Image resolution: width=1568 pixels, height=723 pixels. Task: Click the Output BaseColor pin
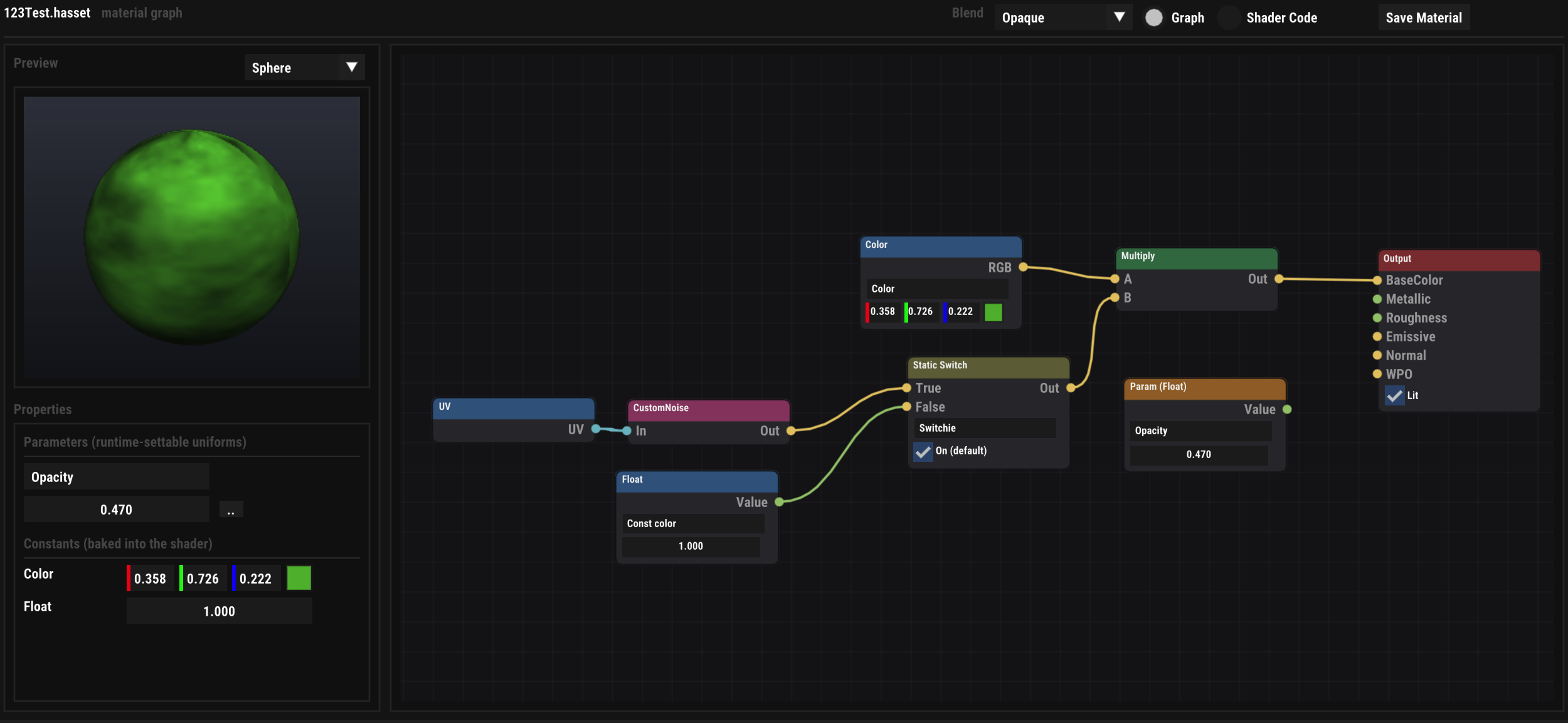coord(1377,281)
